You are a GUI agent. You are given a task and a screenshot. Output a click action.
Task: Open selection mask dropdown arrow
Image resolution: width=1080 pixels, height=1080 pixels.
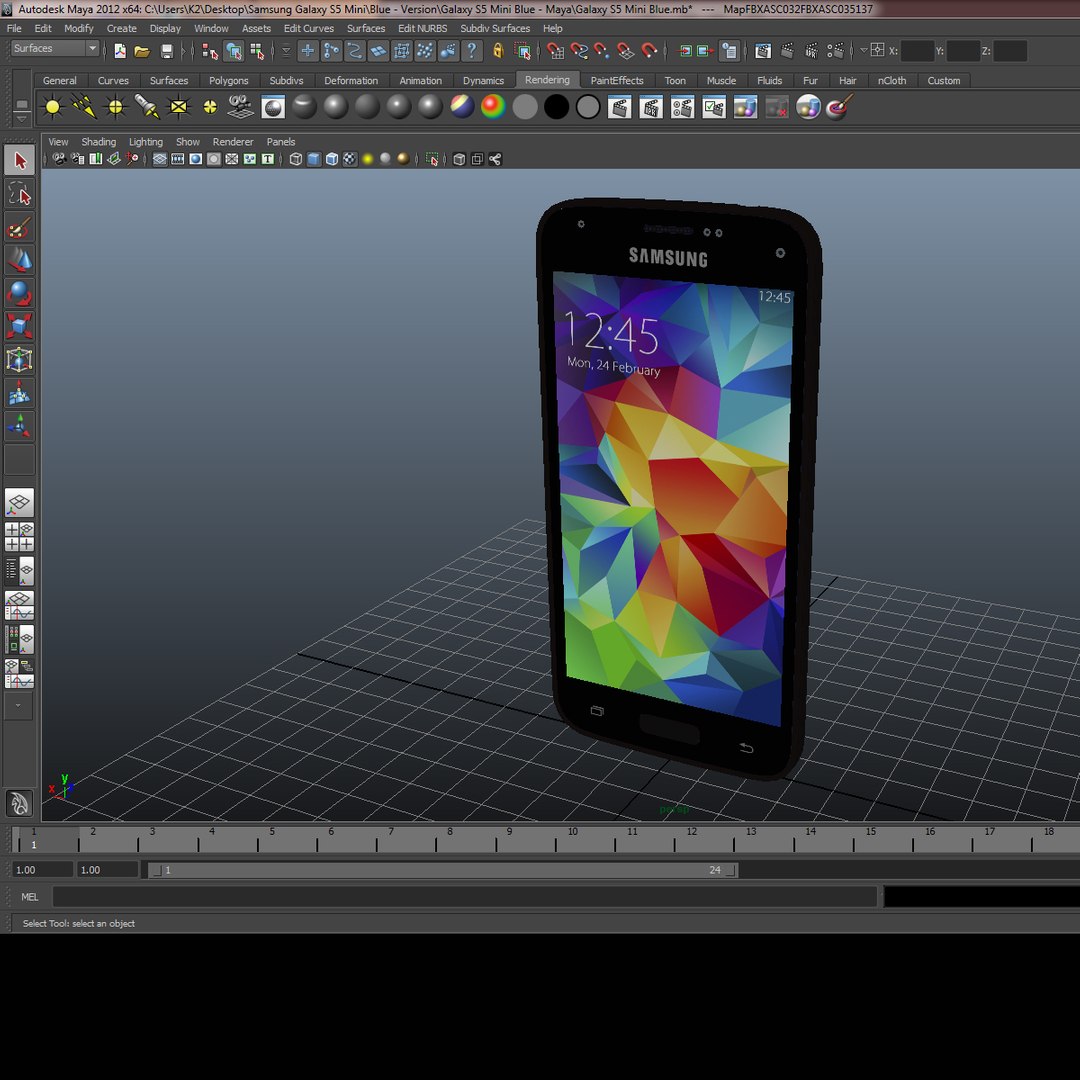click(286, 50)
